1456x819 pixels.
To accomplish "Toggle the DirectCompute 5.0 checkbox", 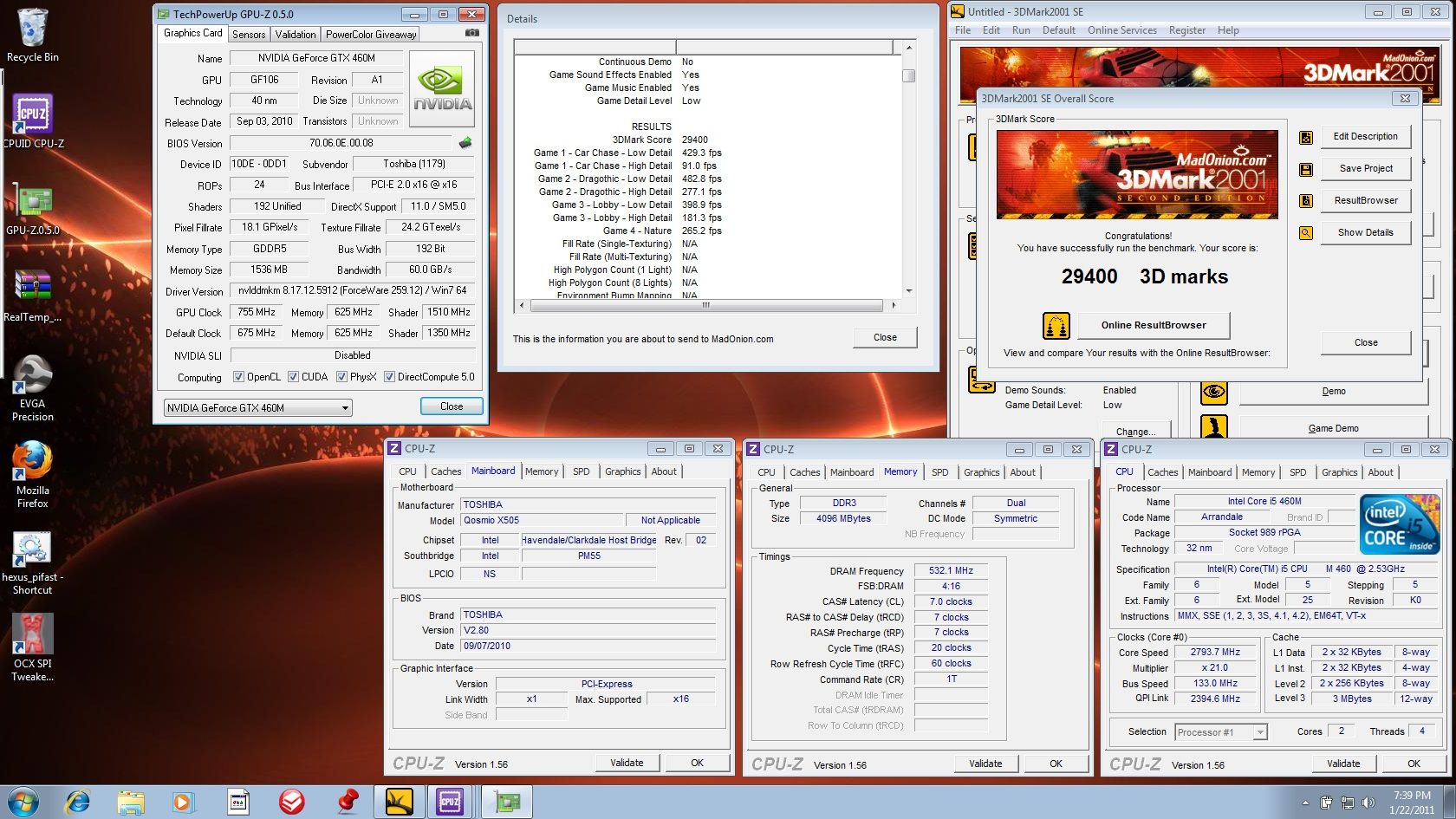I will click(x=390, y=377).
